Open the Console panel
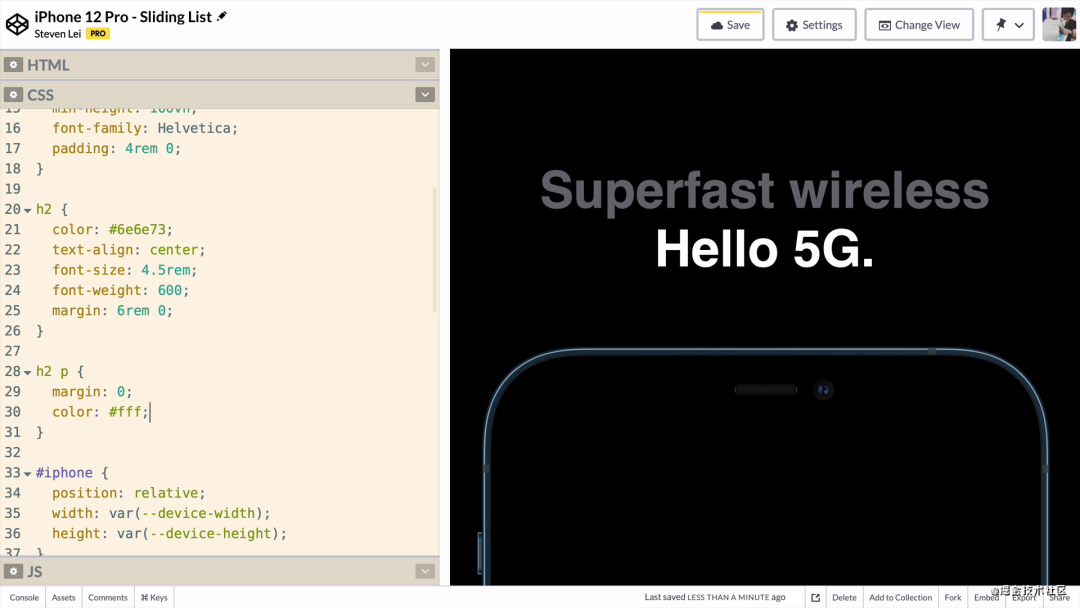Image resolution: width=1080 pixels, height=608 pixels. pos(24,598)
